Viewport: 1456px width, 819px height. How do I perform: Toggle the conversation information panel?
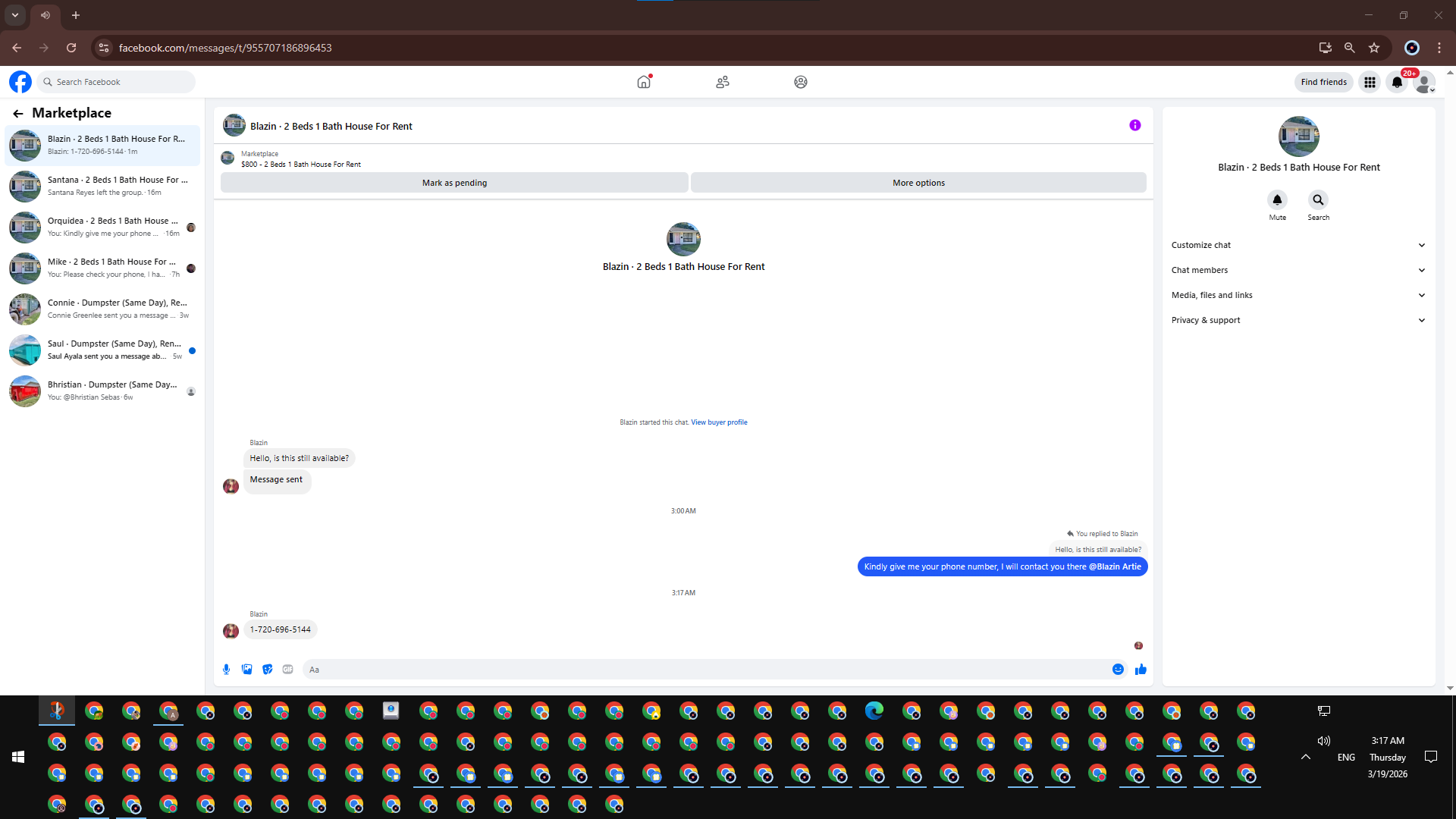click(1134, 125)
